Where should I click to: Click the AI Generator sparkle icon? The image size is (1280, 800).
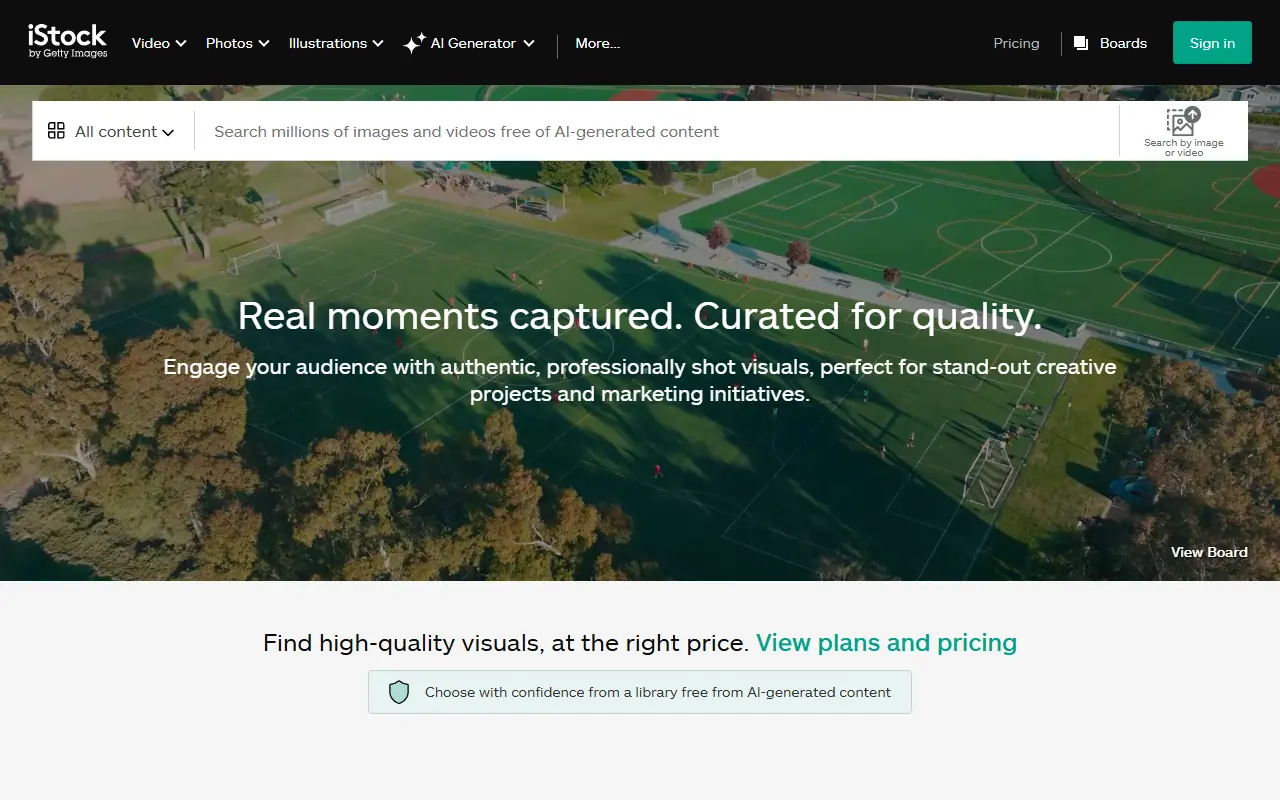coord(413,42)
